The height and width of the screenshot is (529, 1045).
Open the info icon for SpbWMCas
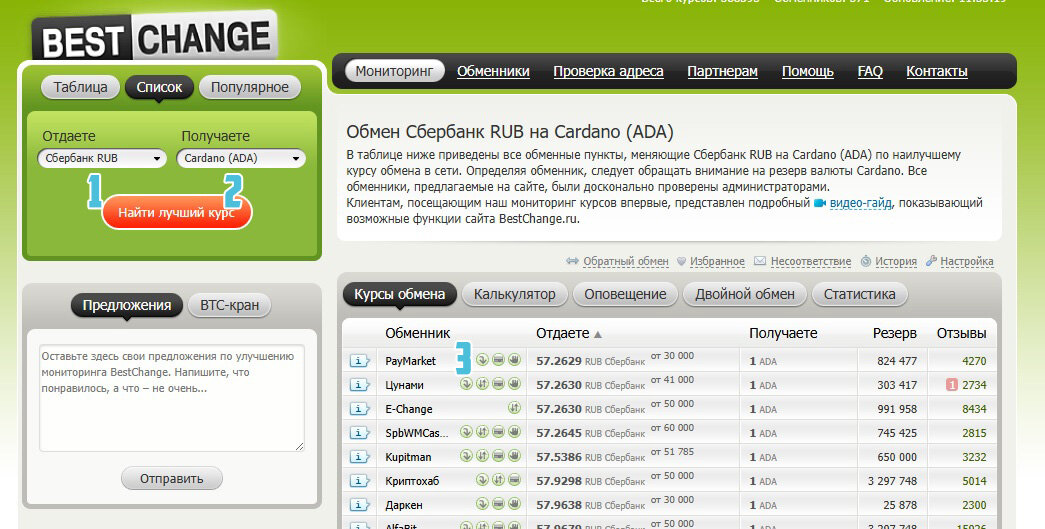[x=359, y=433]
